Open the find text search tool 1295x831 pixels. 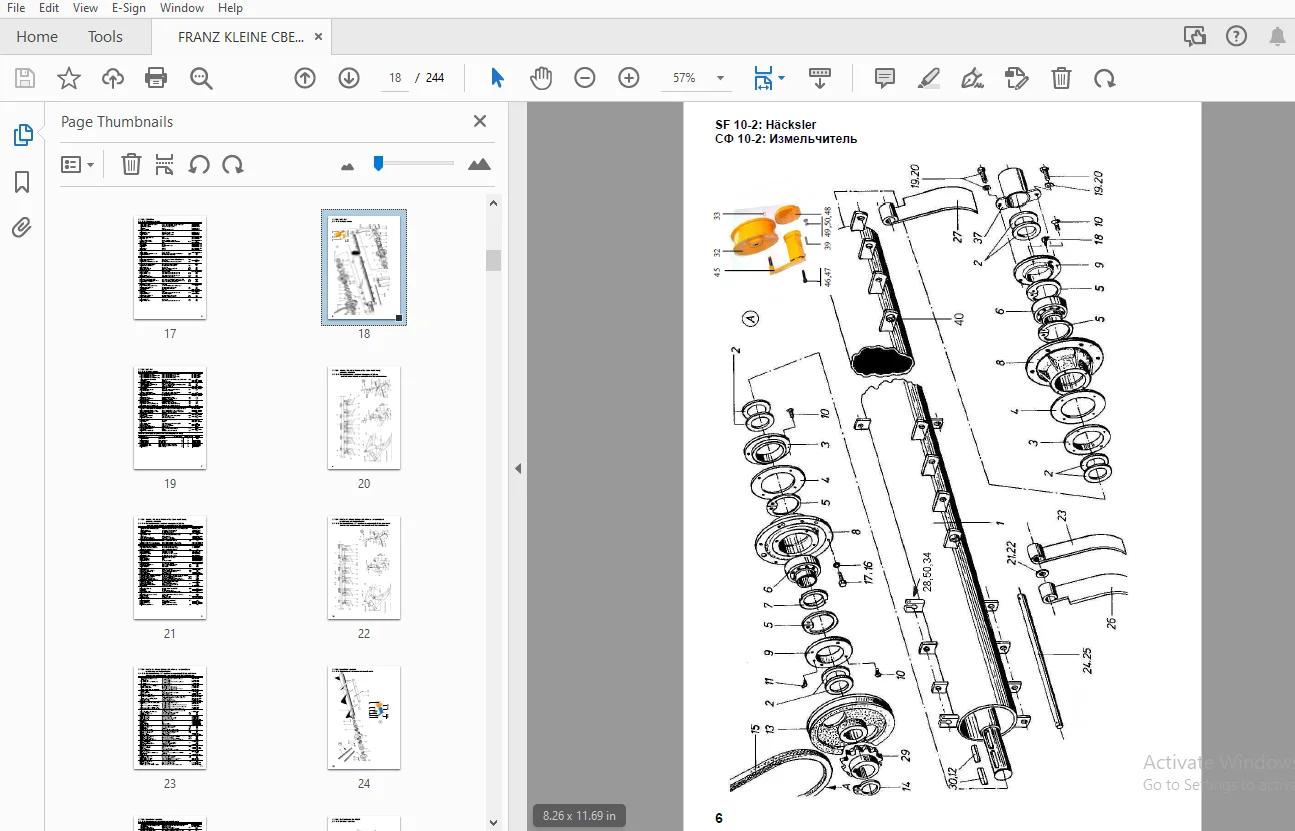click(x=201, y=78)
